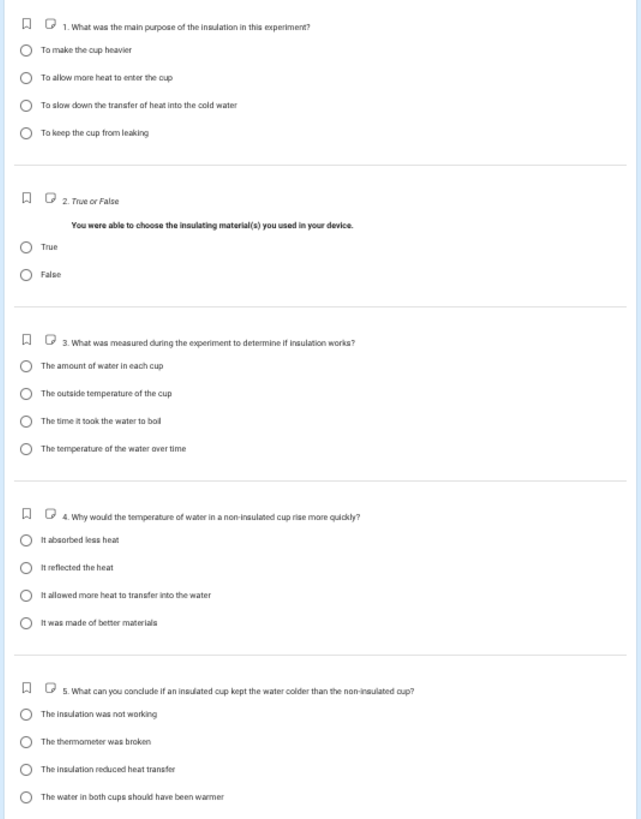
Task: Add a note to question 1
Action: click(x=50, y=24)
